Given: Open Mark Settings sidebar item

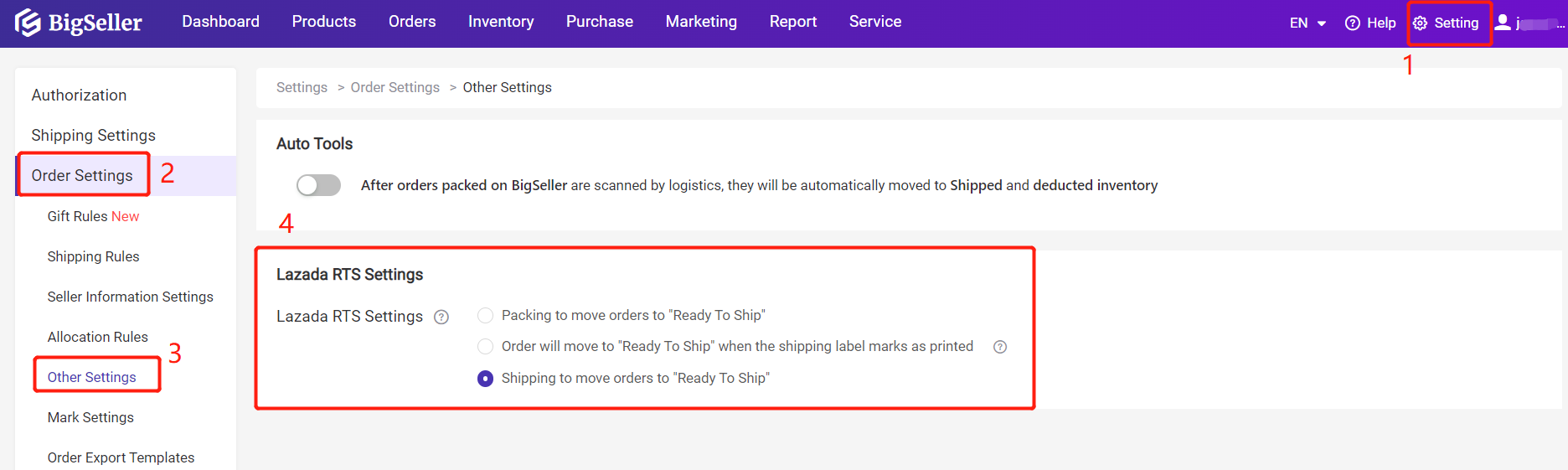Looking at the screenshot, I should click(90, 417).
